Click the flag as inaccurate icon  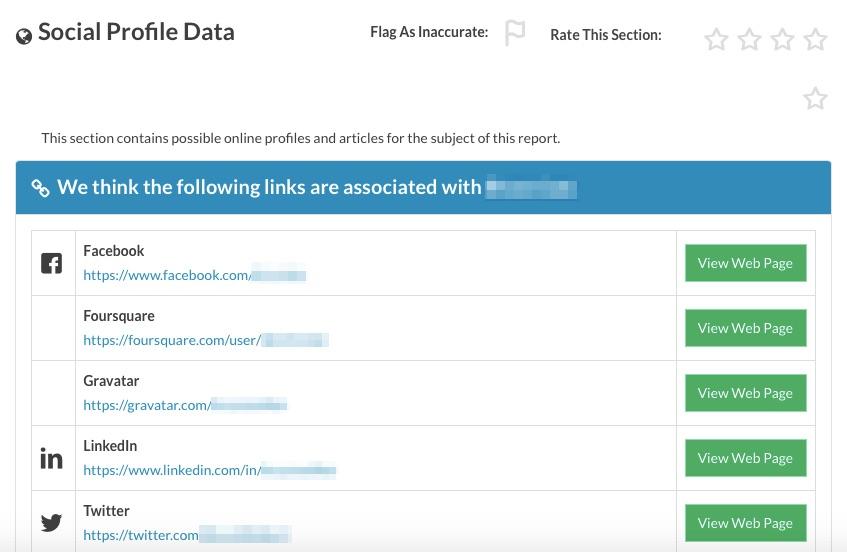point(515,34)
